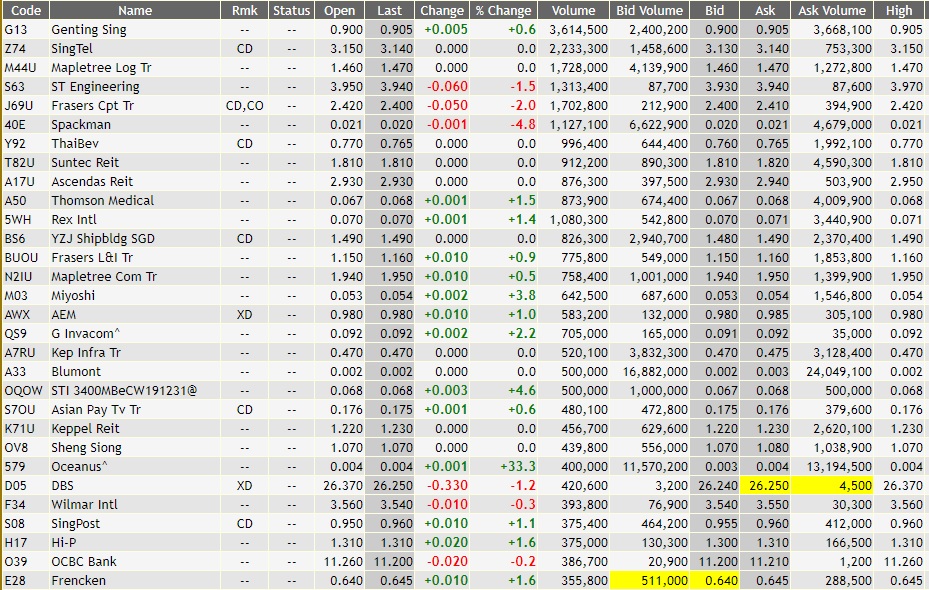
Task: Select STI 3400MBeCW191231@ warrant name
Action: pyautogui.click(x=124, y=390)
